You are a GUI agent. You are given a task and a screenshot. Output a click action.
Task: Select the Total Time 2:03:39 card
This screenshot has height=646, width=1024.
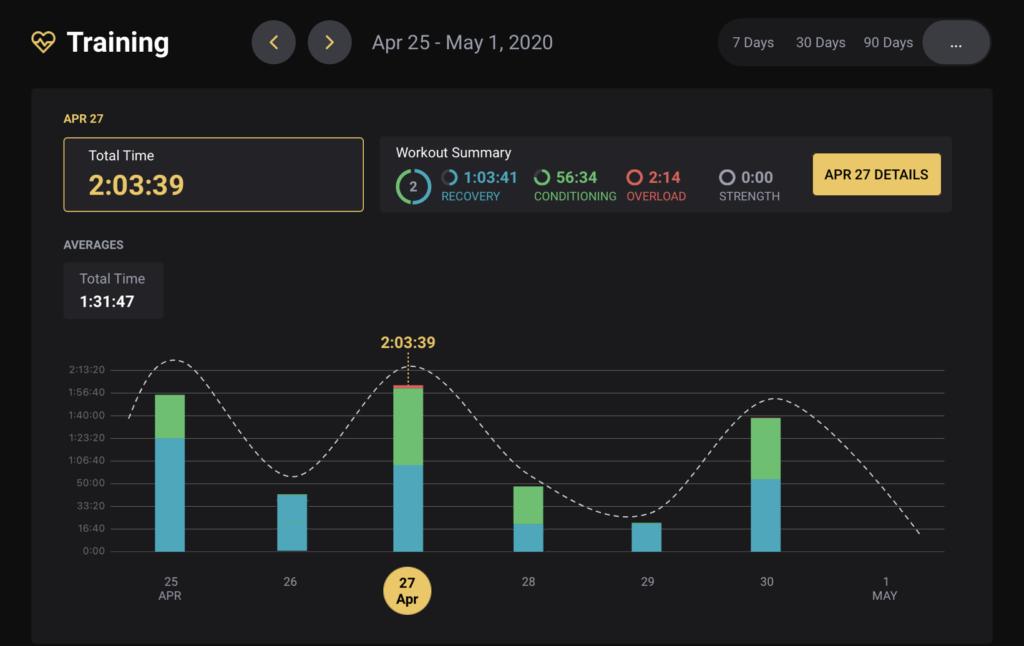click(x=213, y=174)
